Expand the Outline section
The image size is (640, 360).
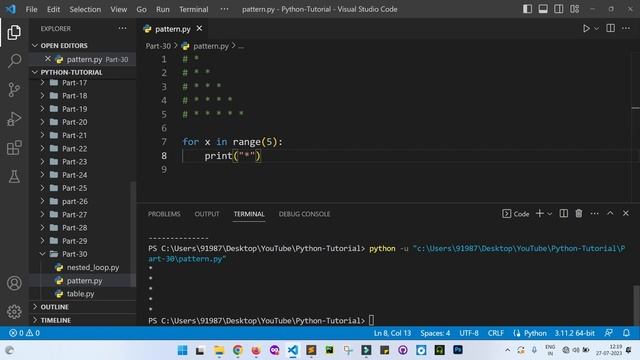coord(54,307)
